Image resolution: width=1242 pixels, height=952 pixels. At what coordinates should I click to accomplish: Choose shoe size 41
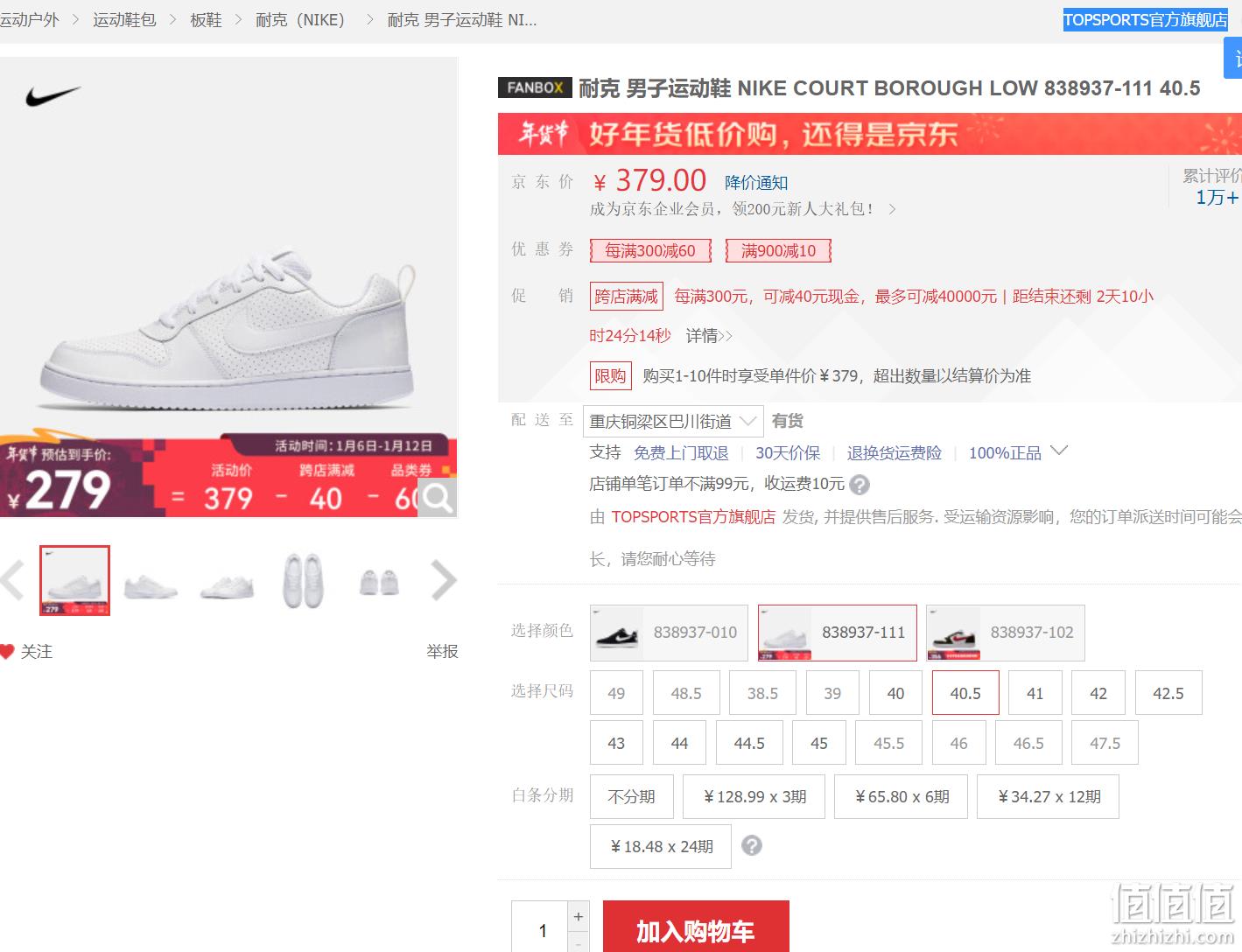pos(1035,693)
